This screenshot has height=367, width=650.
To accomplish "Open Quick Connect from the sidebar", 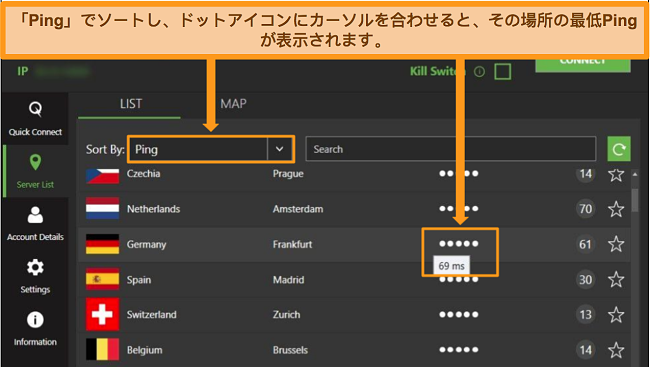I will tap(35, 119).
